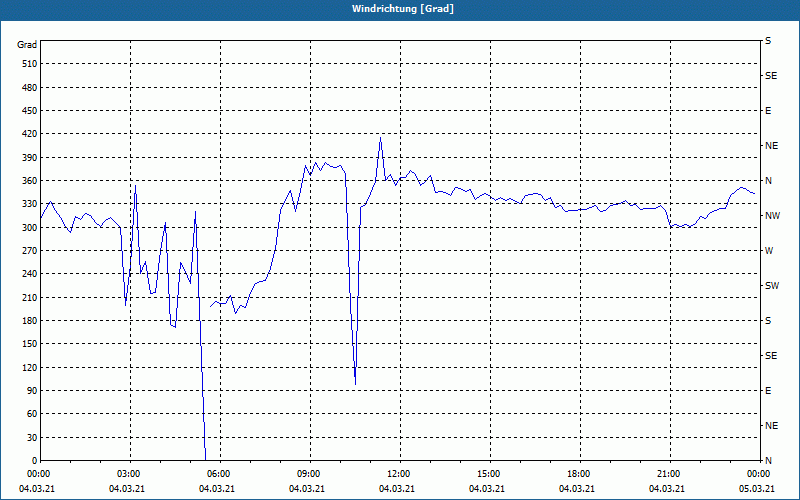Click the y-axis value "150"
The image size is (800, 500).
pos(30,344)
